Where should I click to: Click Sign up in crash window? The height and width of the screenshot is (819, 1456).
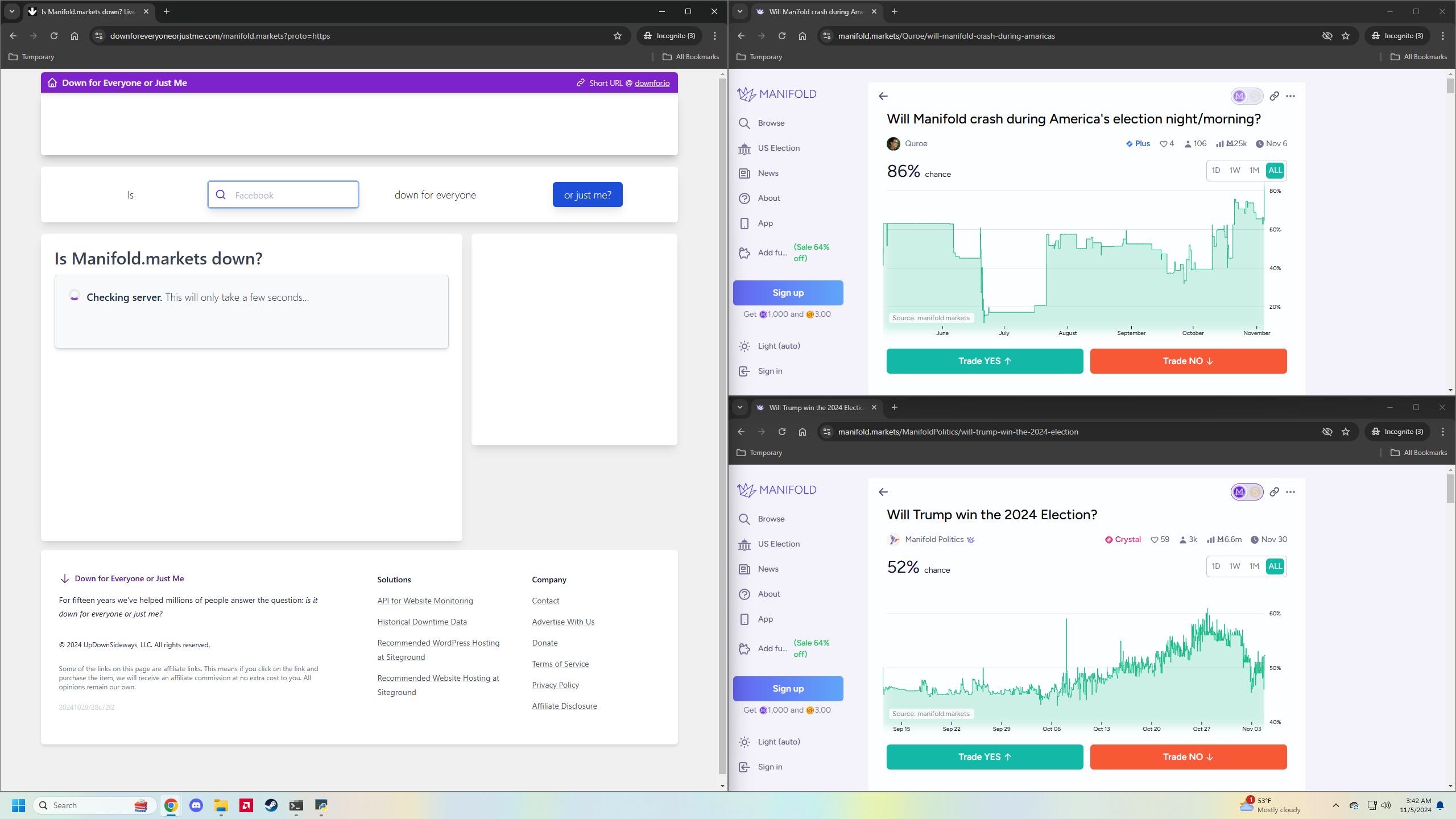[788, 293]
